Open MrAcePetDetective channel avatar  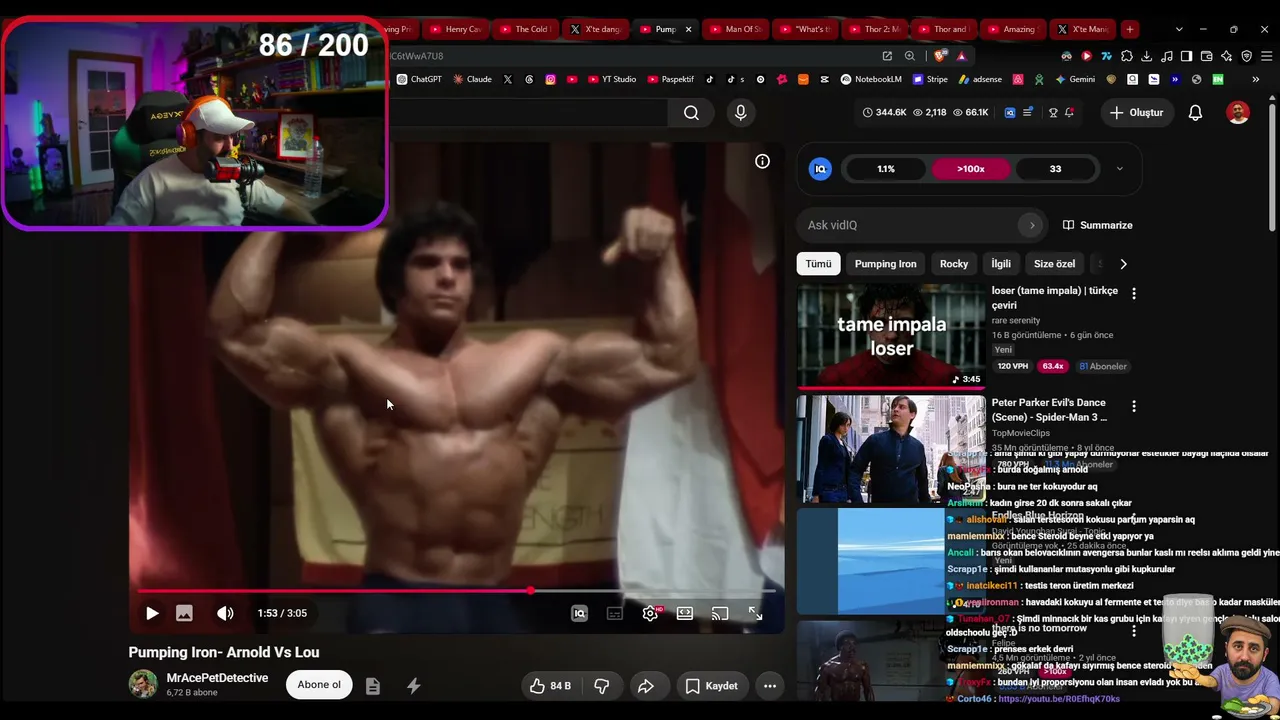click(x=143, y=684)
